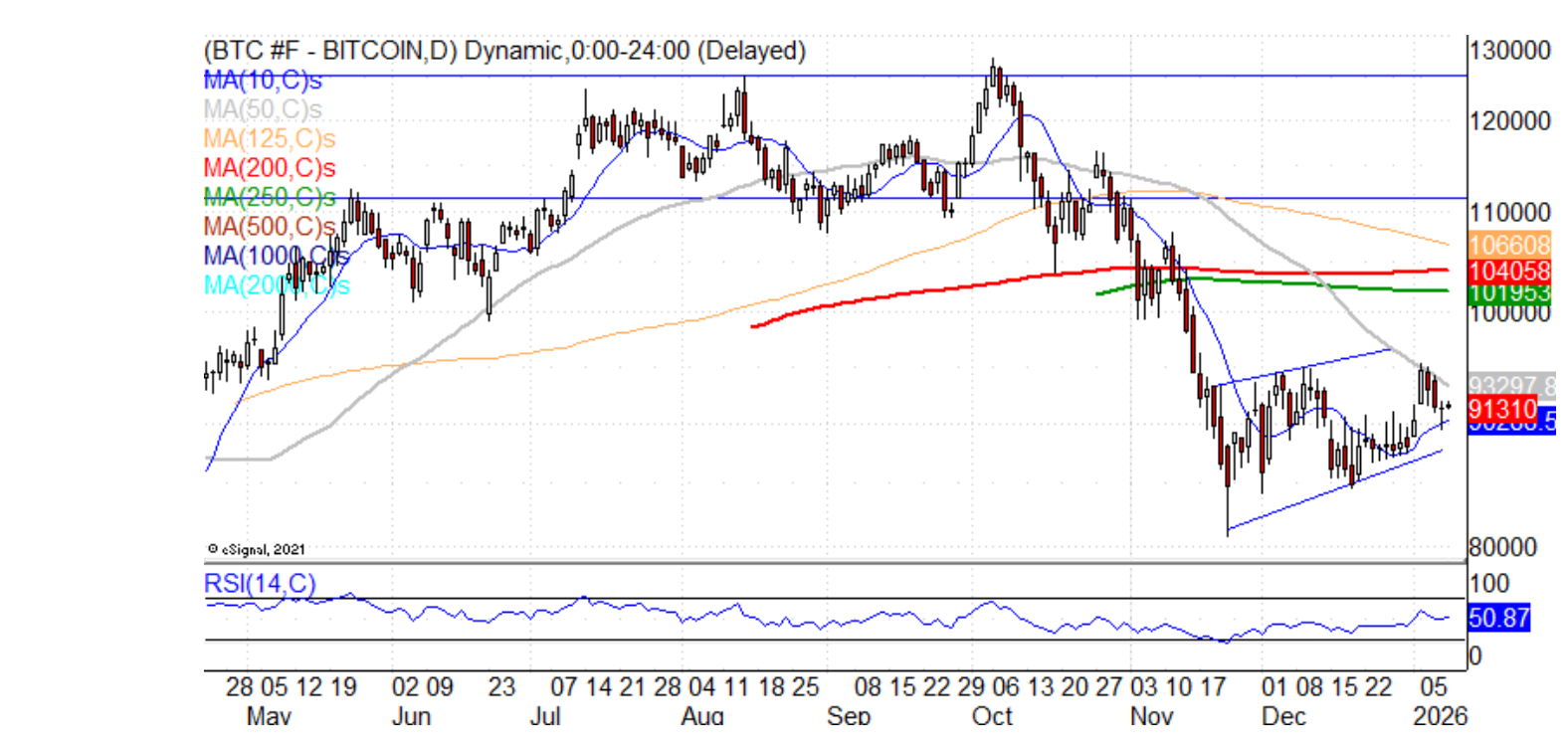The image size is (1568, 745).
Task: Click the 130000 price axis label
Action: pos(1509,51)
